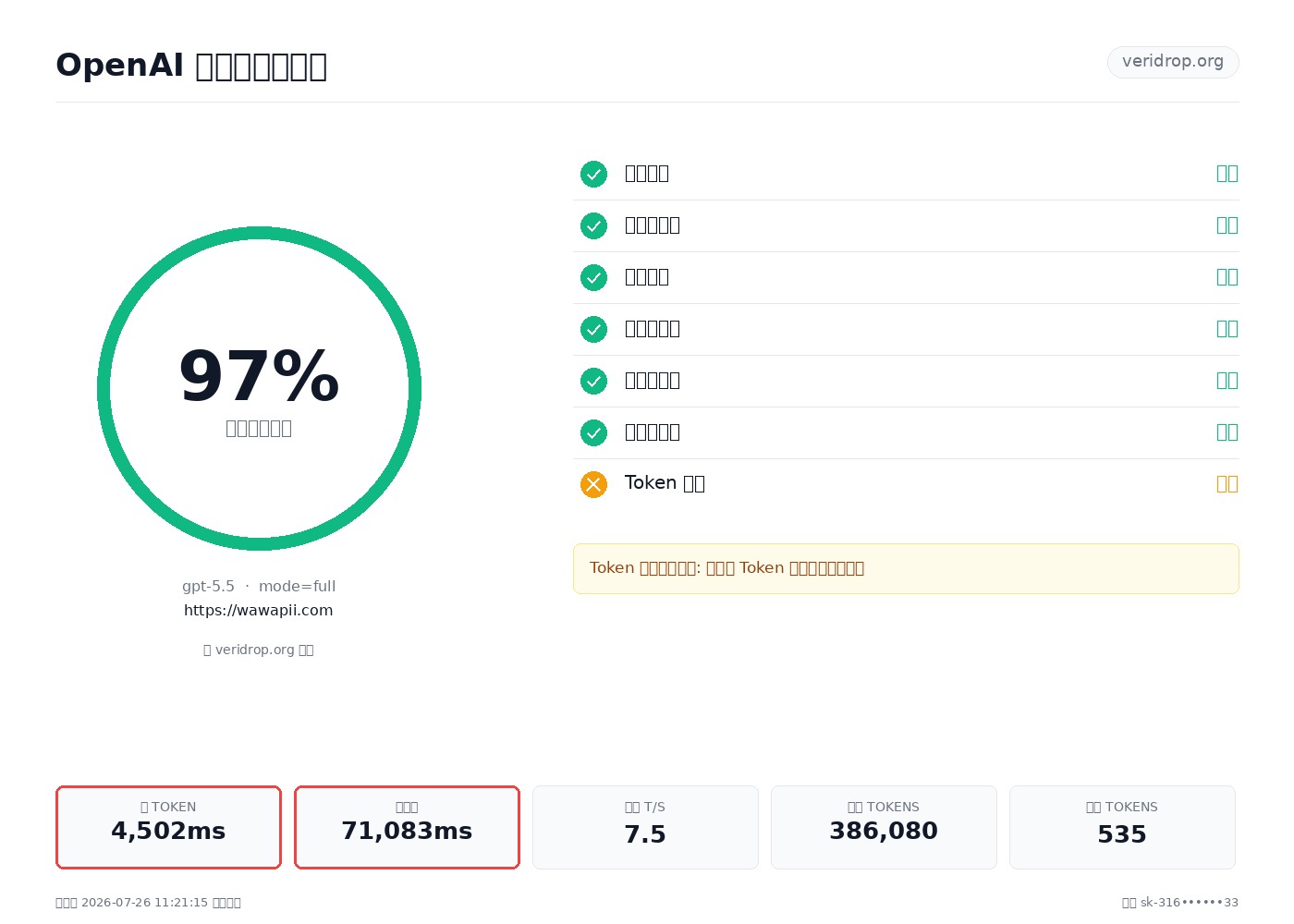Click the third green checkmark icon in the list

(x=593, y=277)
